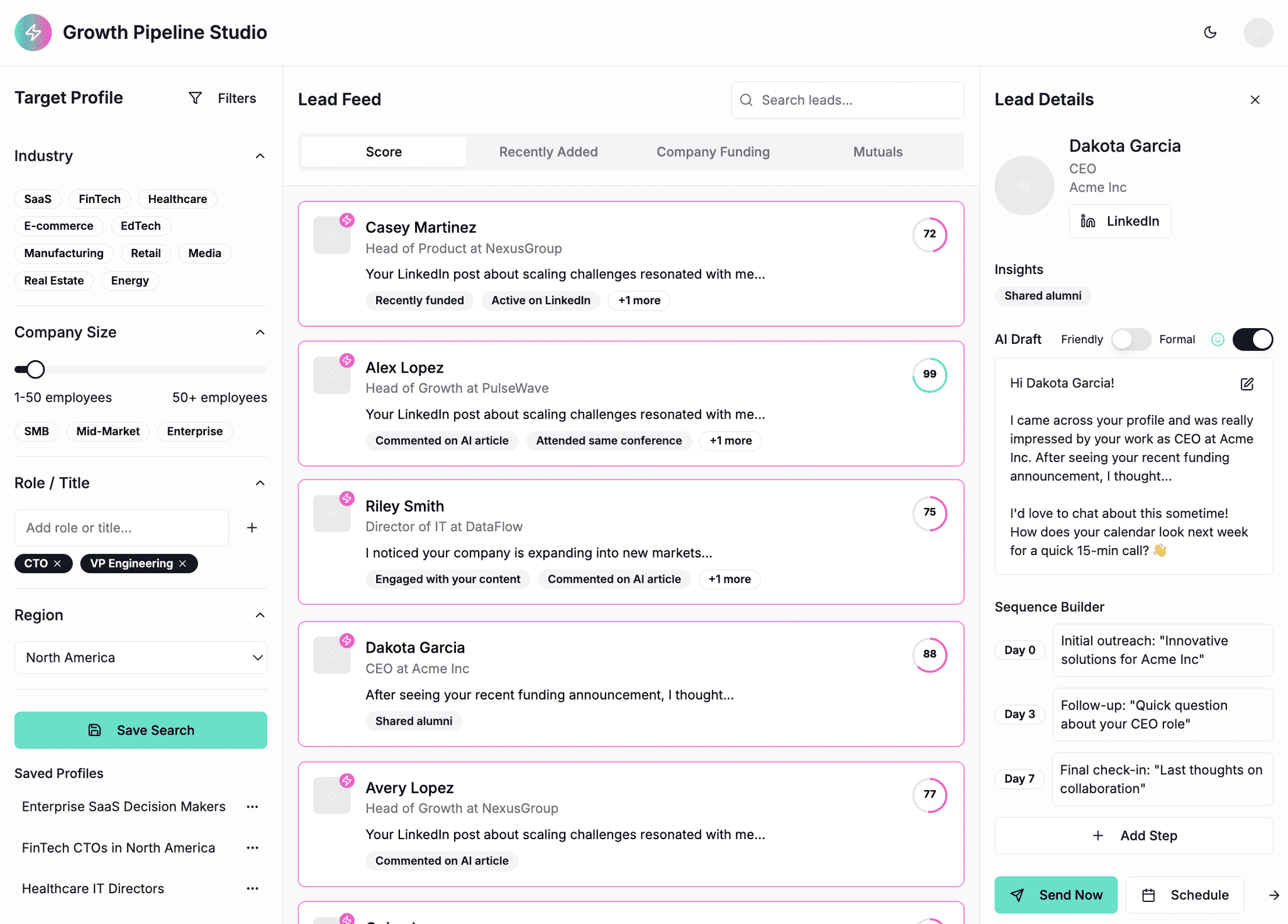Click the Search leads input field

847,101
